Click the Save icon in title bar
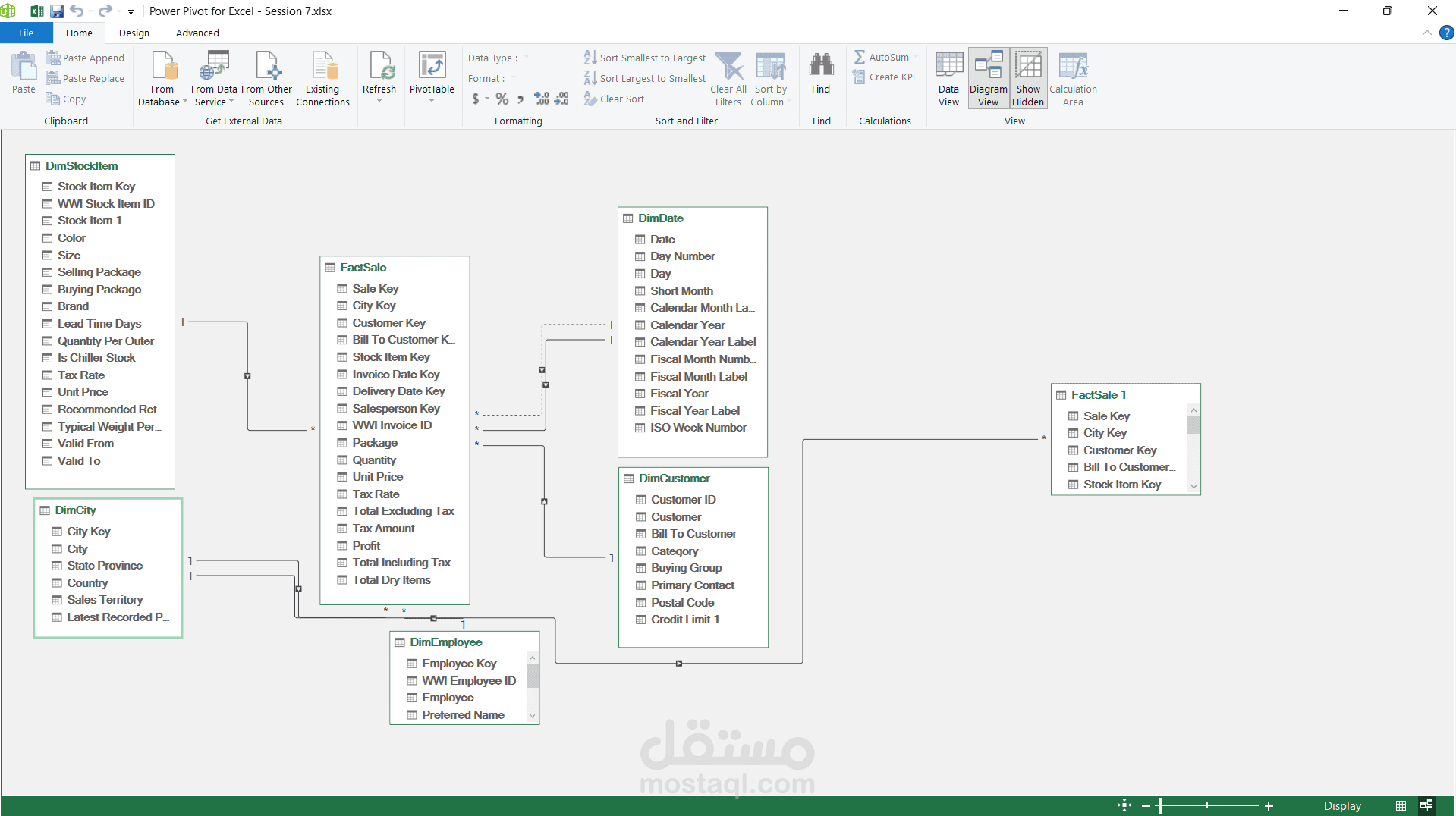Image resolution: width=1456 pixels, height=816 pixels. point(57,11)
